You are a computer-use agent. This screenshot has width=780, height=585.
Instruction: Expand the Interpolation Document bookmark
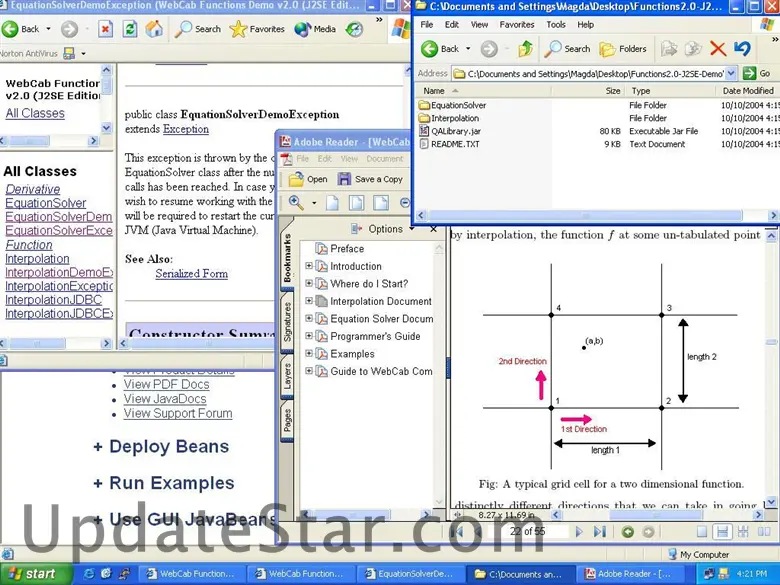[309, 300]
